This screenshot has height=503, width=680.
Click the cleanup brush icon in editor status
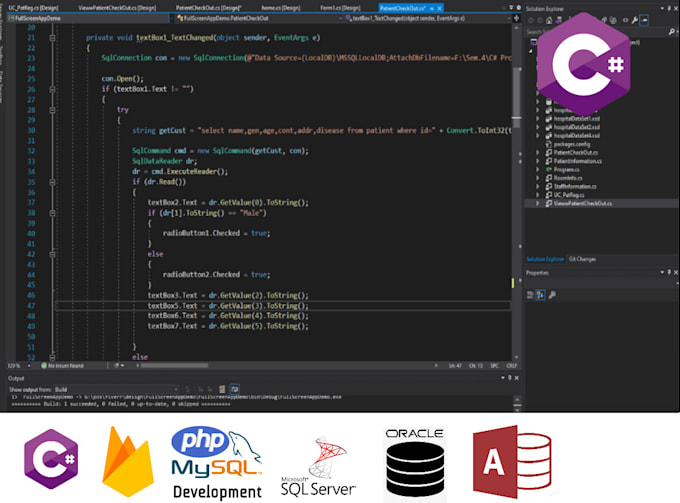click(x=117, y=366)
